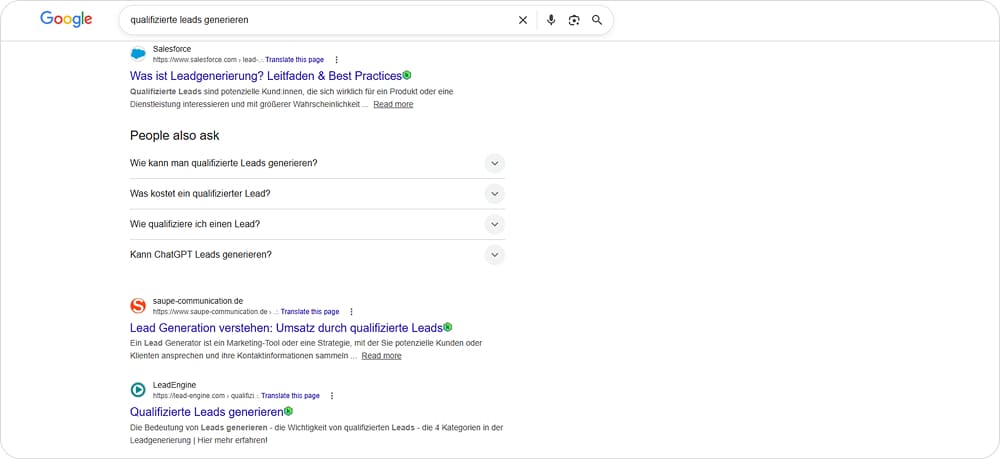
Task: Click green badge beside Qualifizierte Leads generieren title
Action: (288, 411)
